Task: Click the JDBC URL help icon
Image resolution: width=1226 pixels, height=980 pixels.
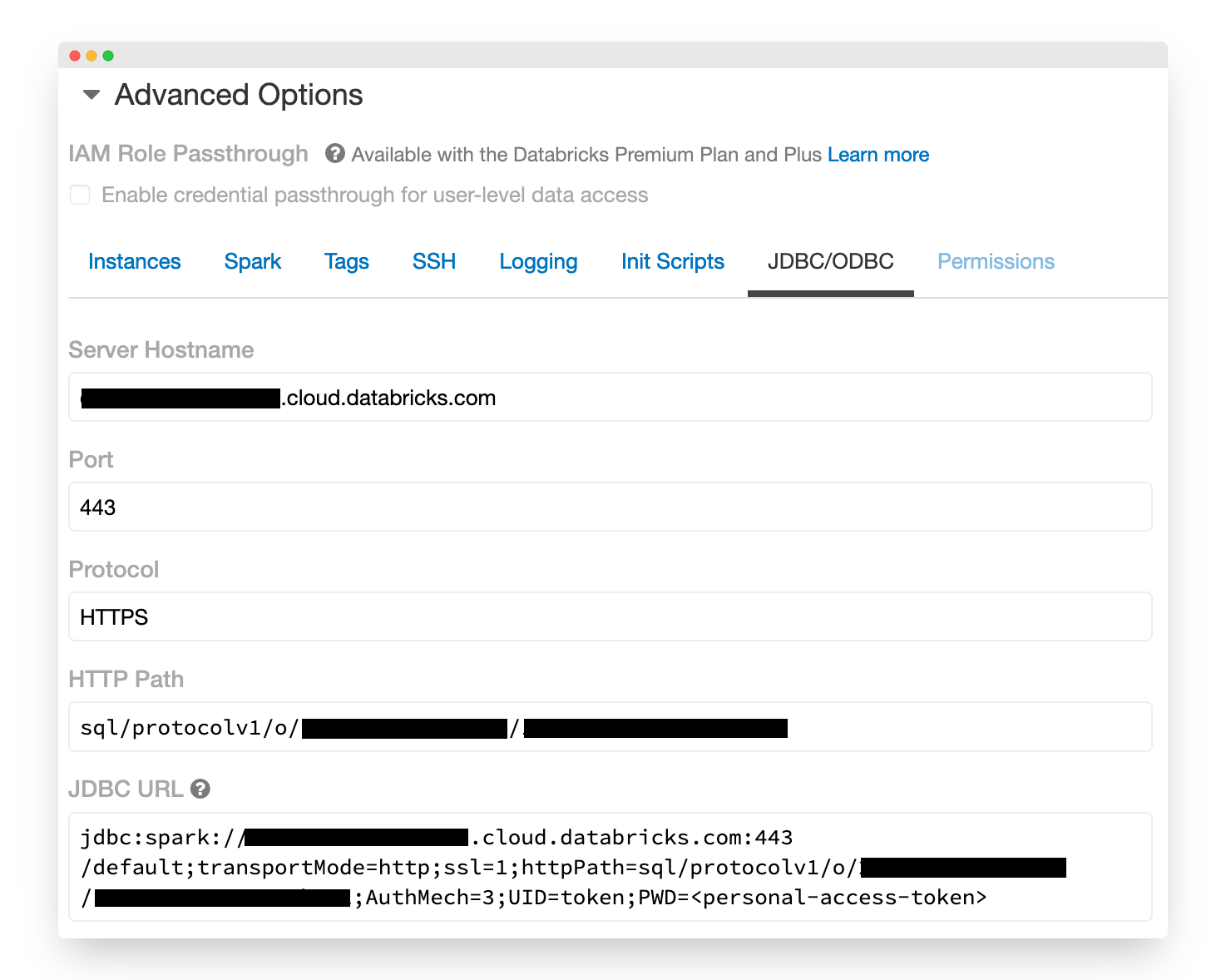Action: point(200,789)
